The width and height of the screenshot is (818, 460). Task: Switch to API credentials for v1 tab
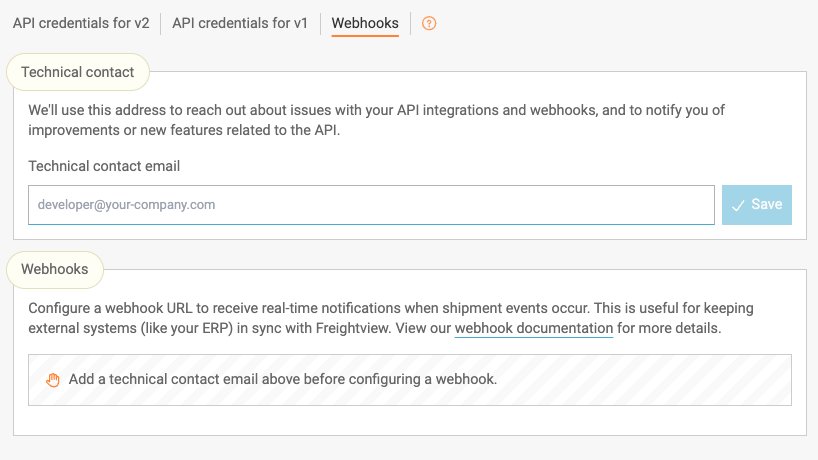pos(240,23)
